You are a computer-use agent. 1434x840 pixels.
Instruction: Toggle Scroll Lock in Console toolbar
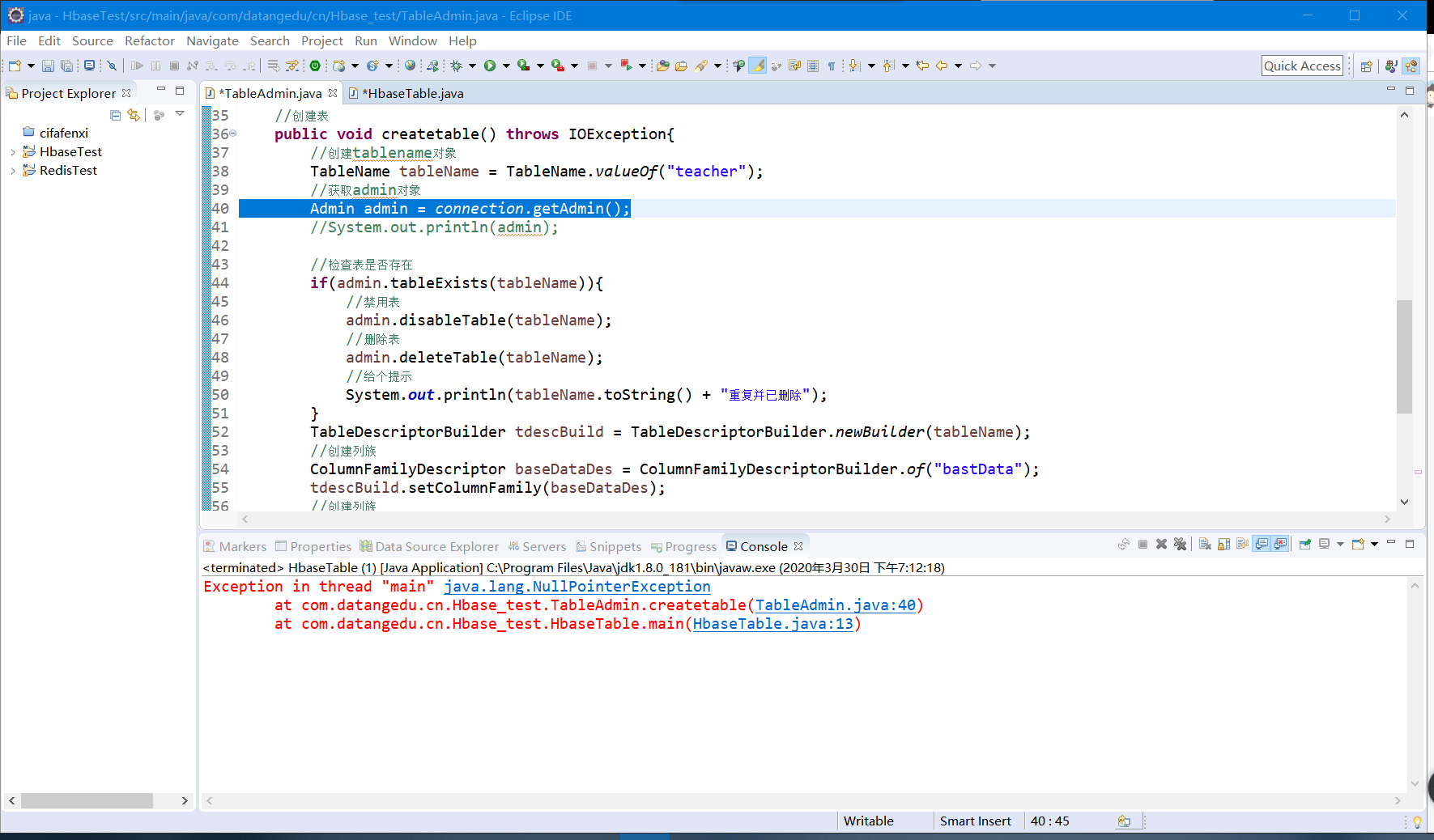[1223, 544]
